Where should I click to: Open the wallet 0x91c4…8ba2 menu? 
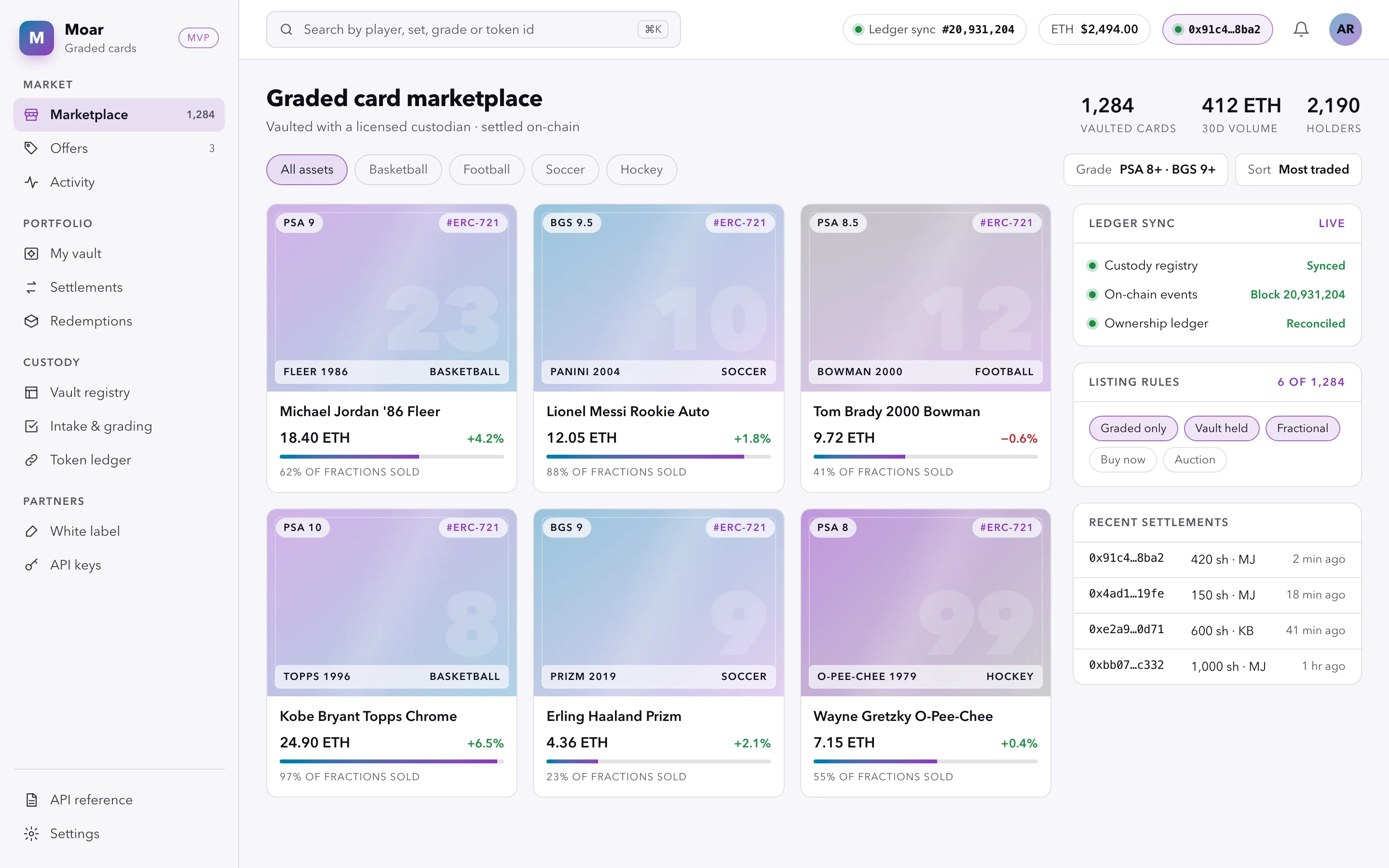[1217, 29]
